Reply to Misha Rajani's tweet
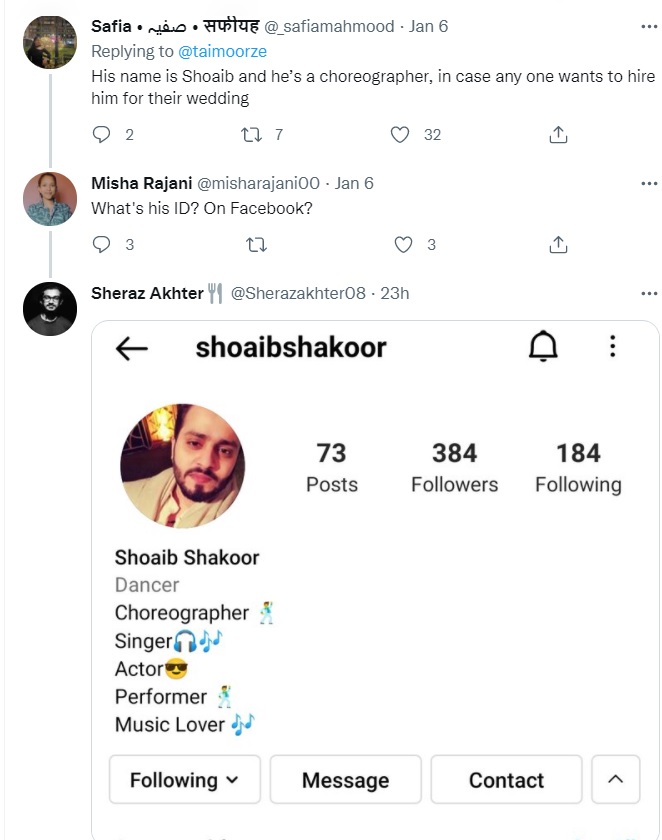Viewport: 662px width, 840px height. (x=101, y=244)
